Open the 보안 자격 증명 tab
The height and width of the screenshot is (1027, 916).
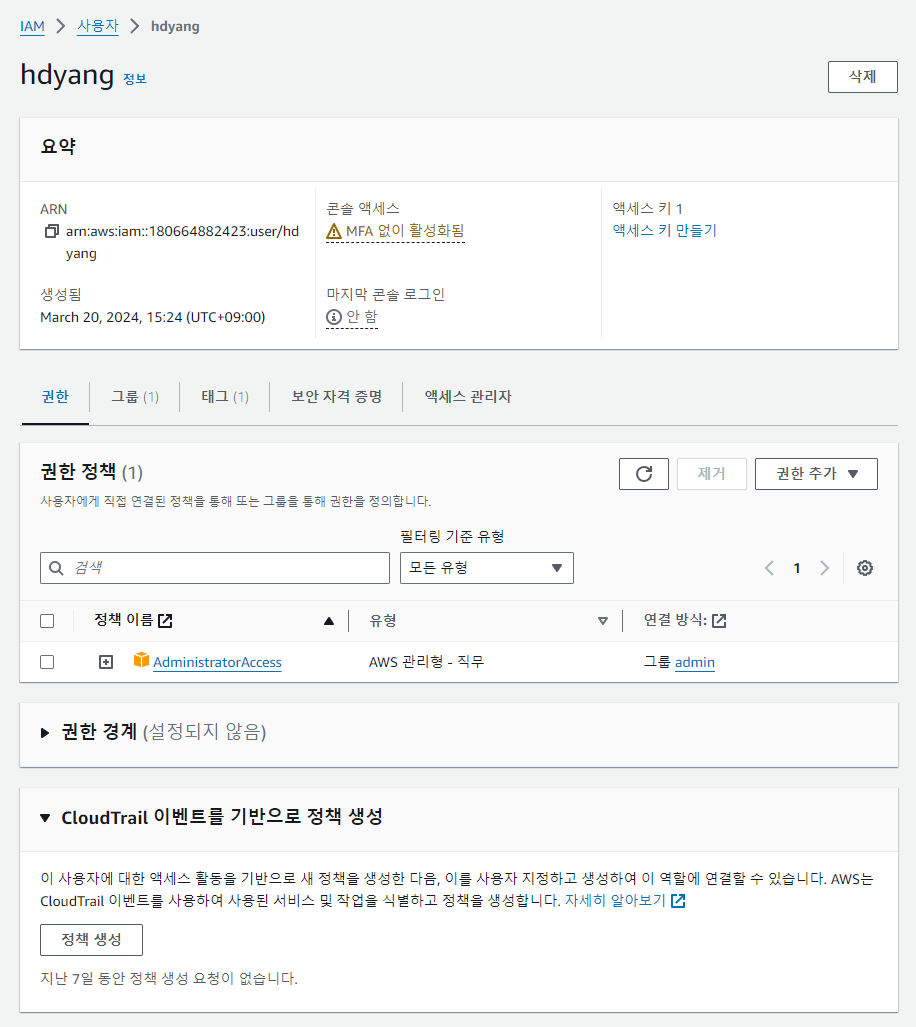coord(337,396)
